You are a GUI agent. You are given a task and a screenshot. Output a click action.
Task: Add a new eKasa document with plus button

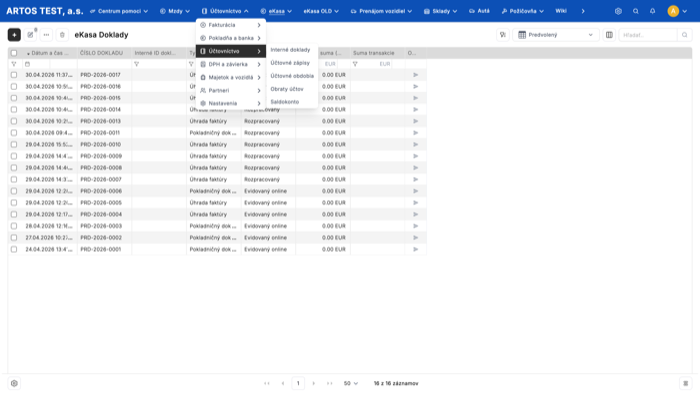[14, 35]
